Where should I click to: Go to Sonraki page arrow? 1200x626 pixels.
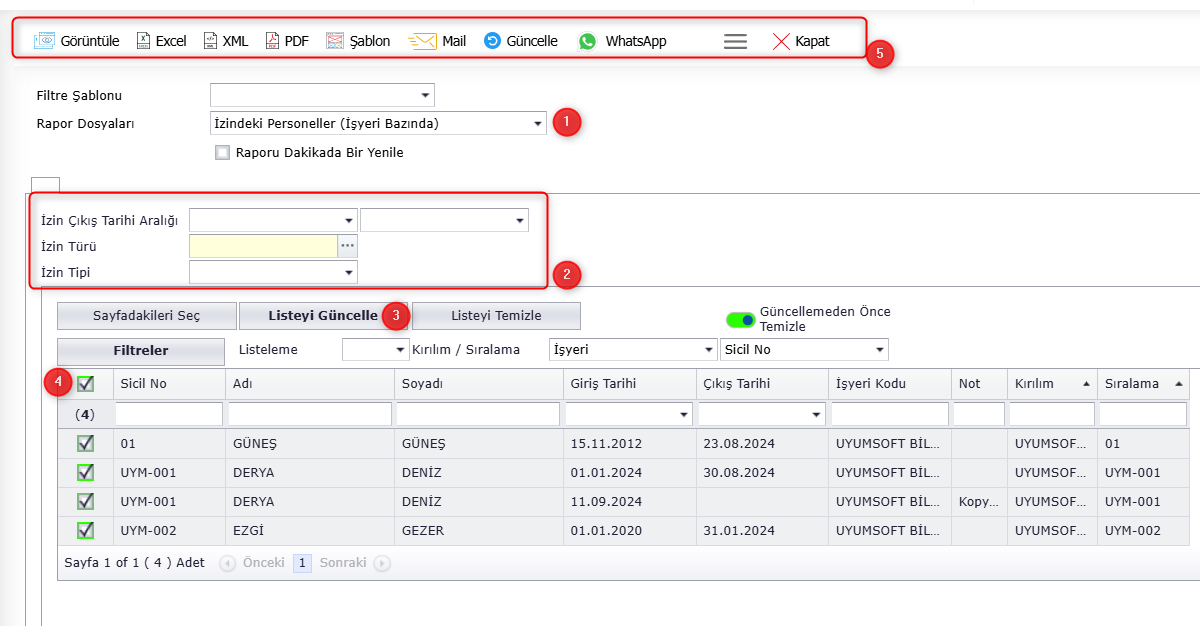pos(381,563)
